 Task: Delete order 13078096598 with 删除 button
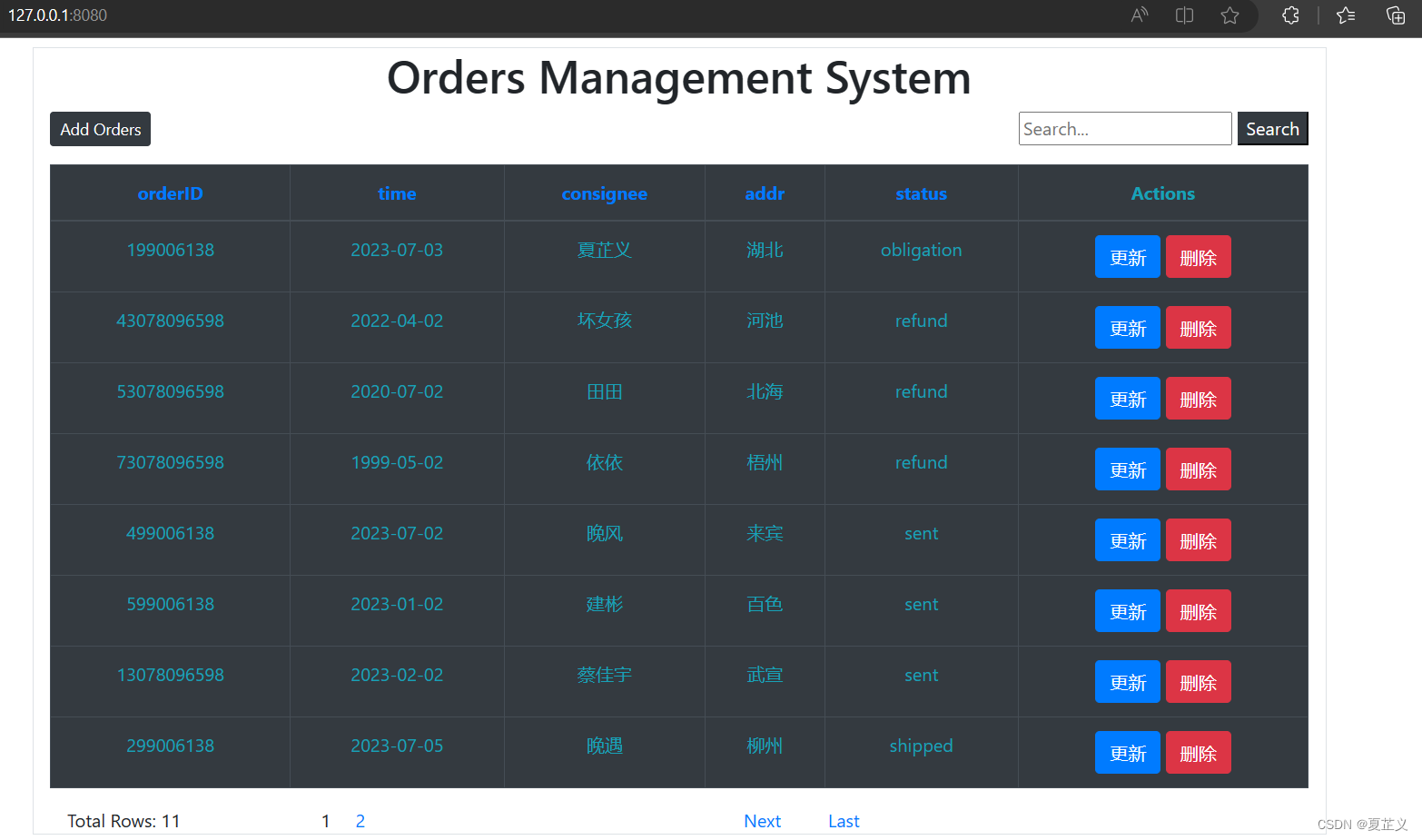coord(1199,682)
